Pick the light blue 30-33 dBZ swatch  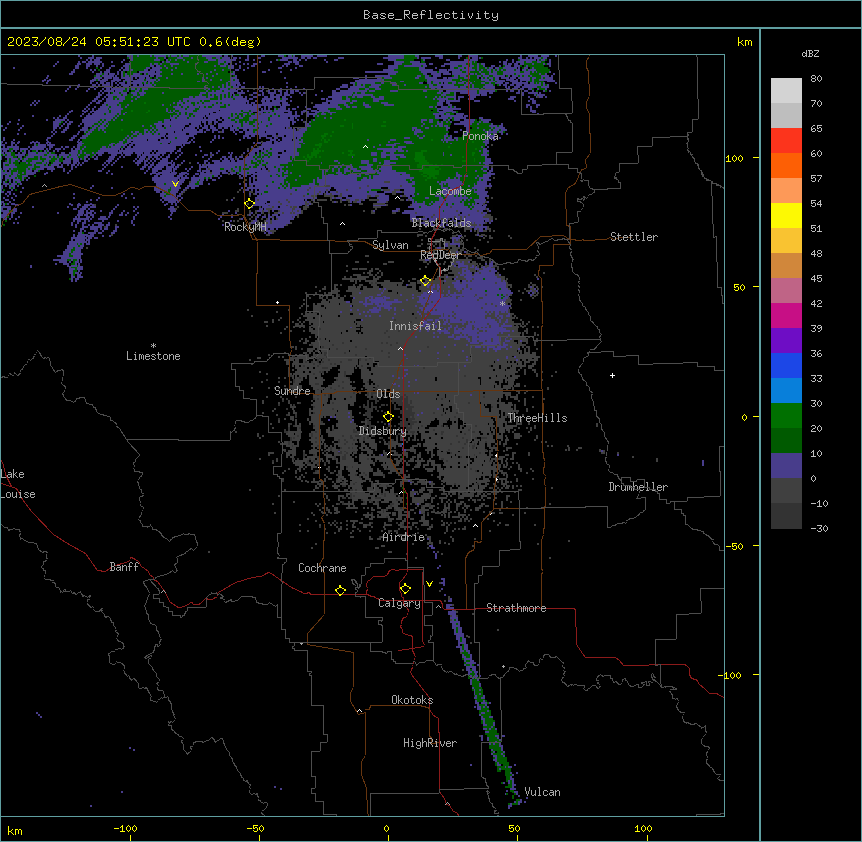[x=786, y=391]
